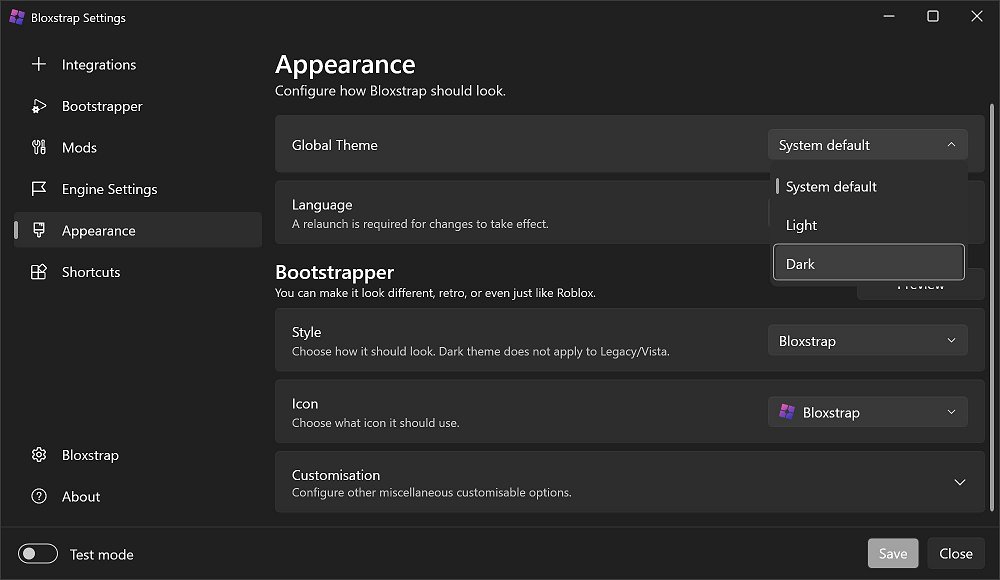Click the Appearance paintbrush icon

click(39, 231)
